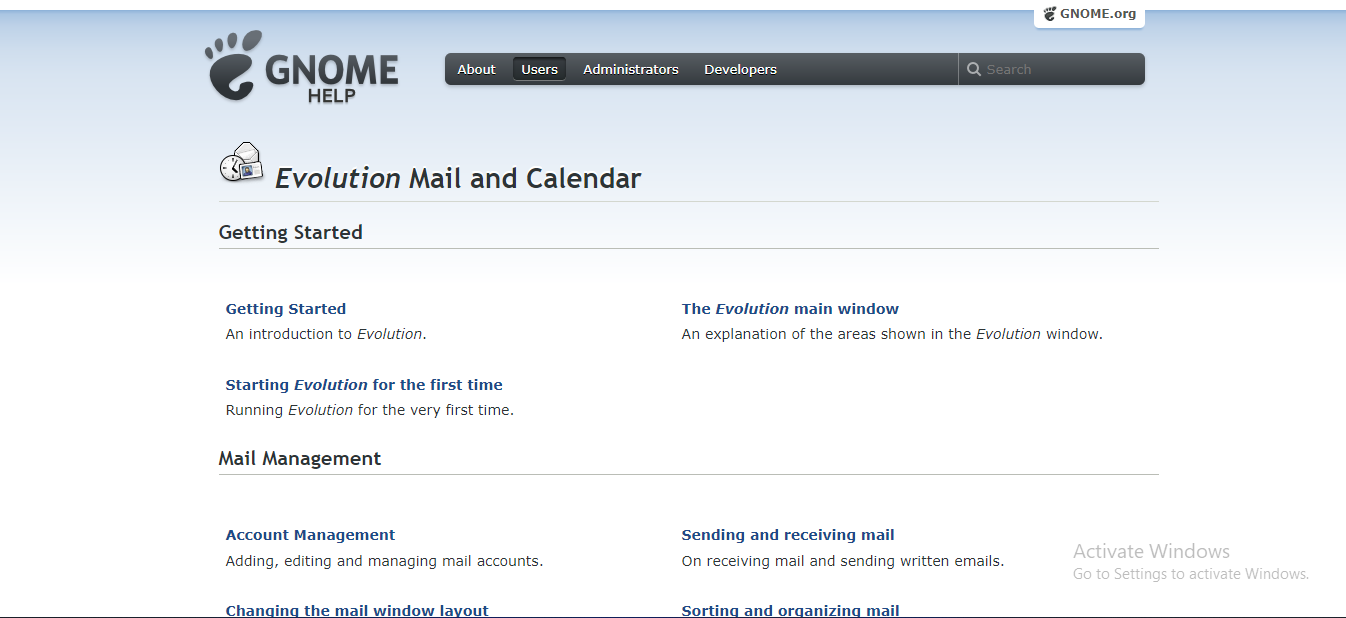The height and width of the screenshot is (618, 1346).
Task: View Starting Evolution for the first time
Action: click(364, 384)
